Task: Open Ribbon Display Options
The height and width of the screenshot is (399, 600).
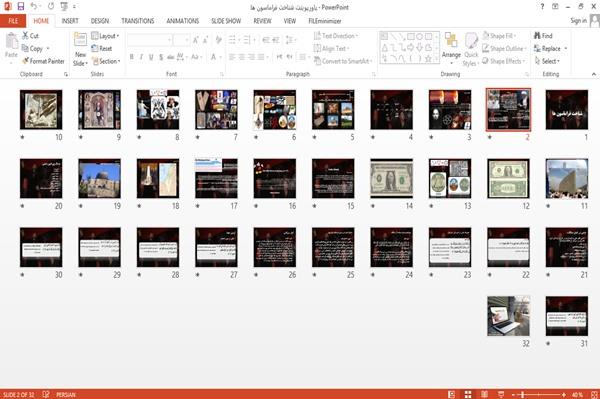Action: [x=555, y=7]
